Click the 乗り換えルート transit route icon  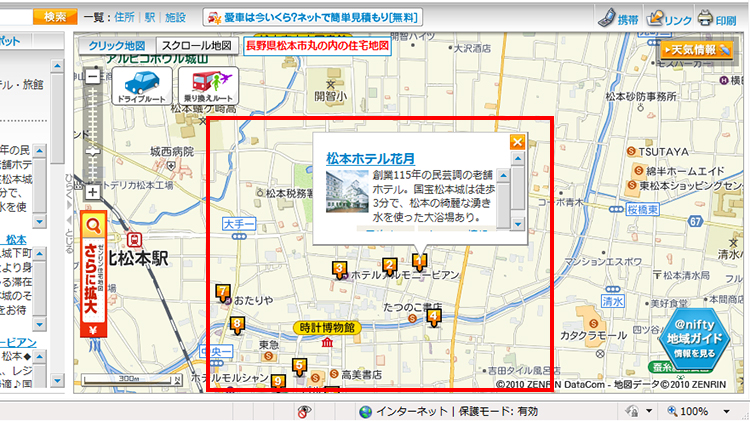pos(209,86)
